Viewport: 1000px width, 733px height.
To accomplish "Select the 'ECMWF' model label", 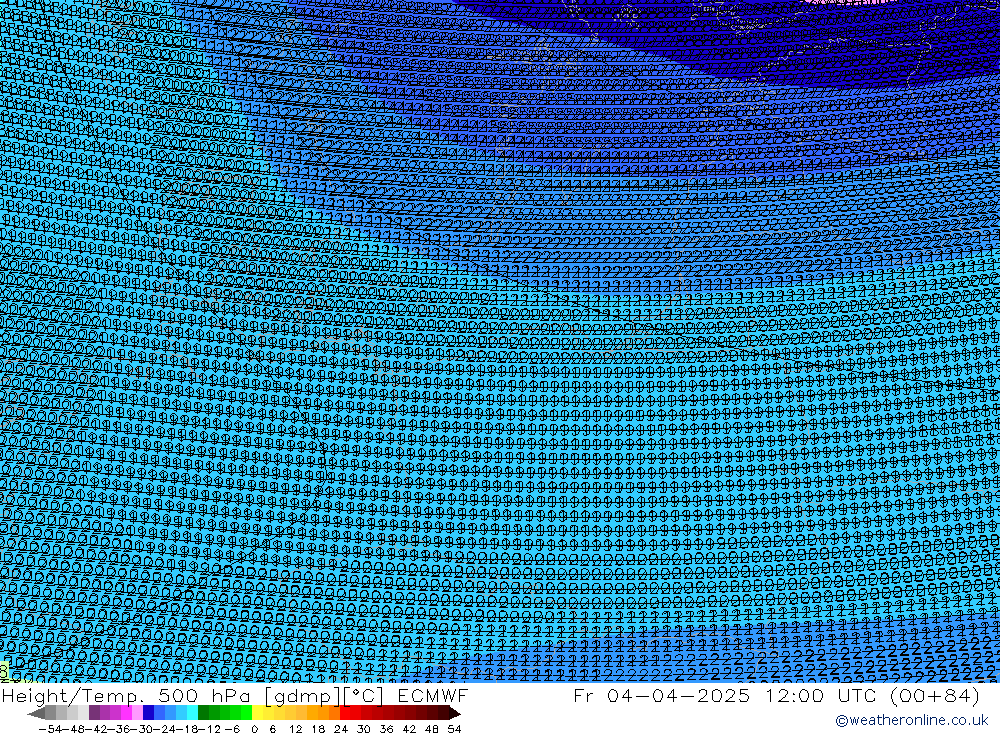I will (432, 695).
